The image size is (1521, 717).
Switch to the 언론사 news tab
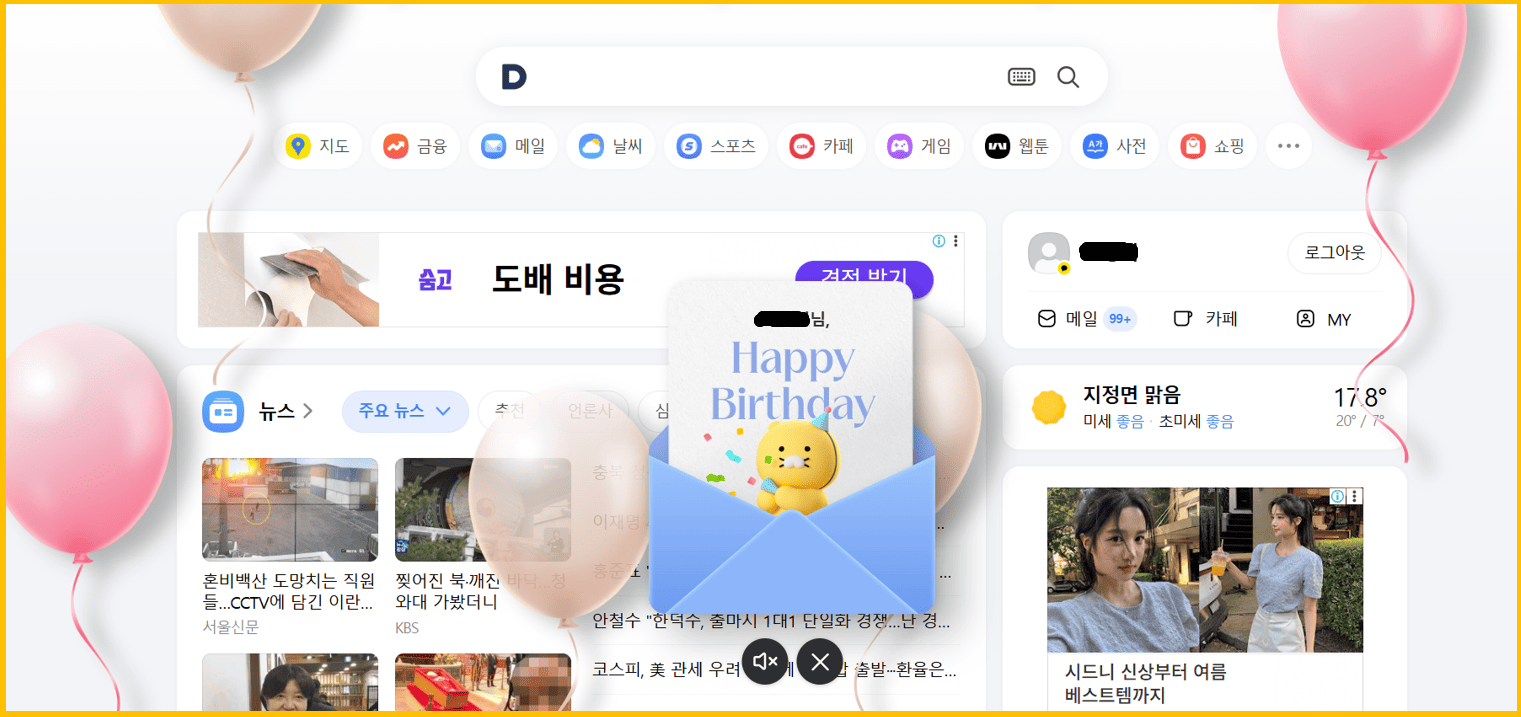point(590,410)
